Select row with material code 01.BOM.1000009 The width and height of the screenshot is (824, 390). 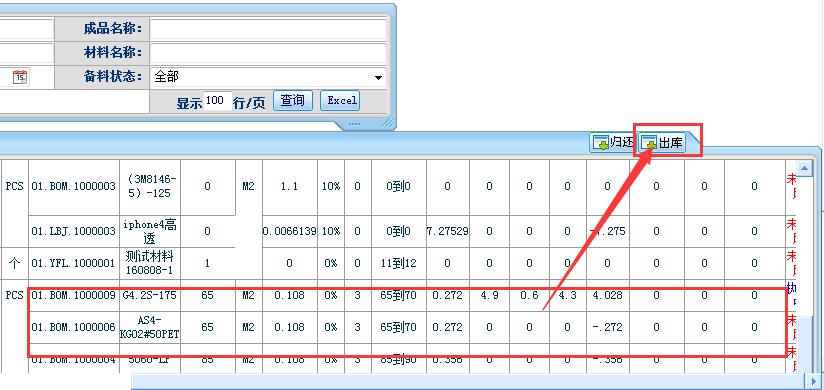point(407,295)
